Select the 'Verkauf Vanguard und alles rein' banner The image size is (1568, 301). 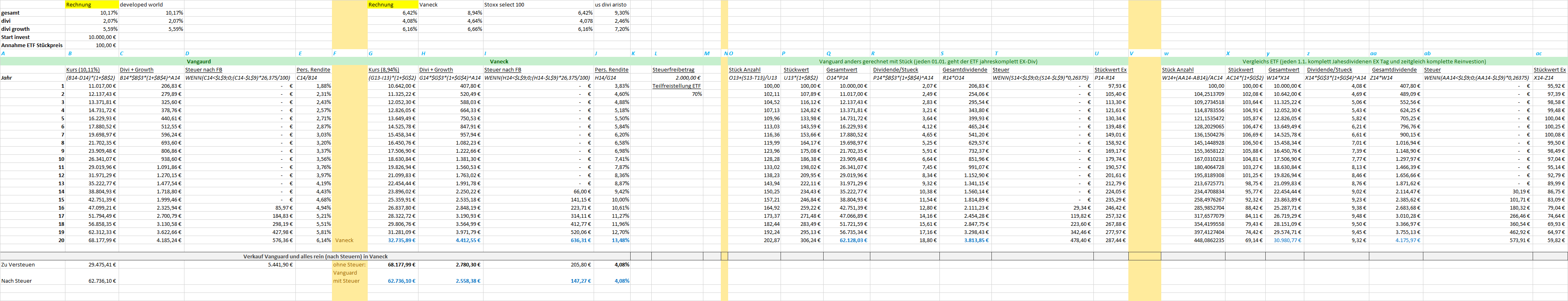[315, 257]
